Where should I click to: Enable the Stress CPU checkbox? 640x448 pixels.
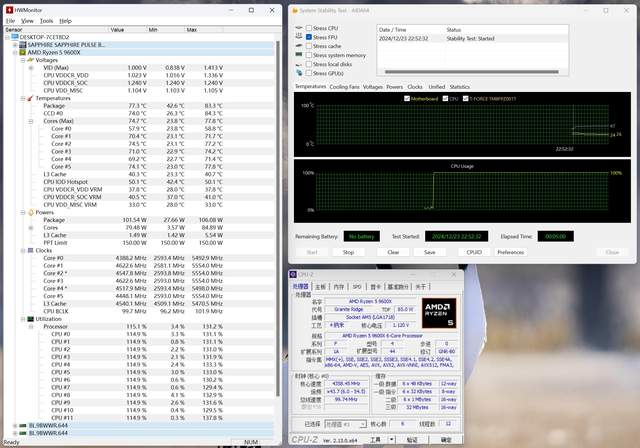308,28
